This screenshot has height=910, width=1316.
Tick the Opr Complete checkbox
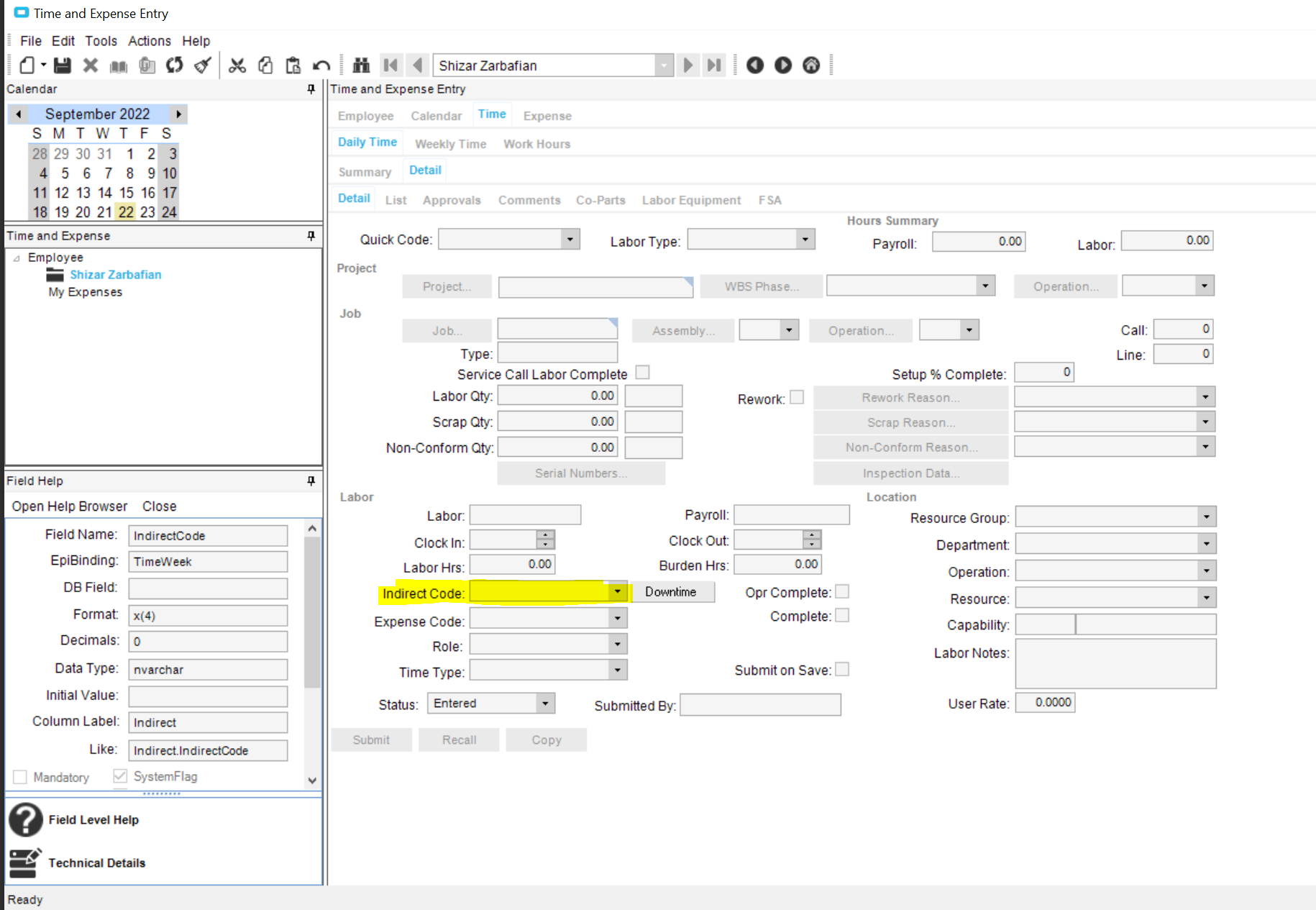[842, 592]
